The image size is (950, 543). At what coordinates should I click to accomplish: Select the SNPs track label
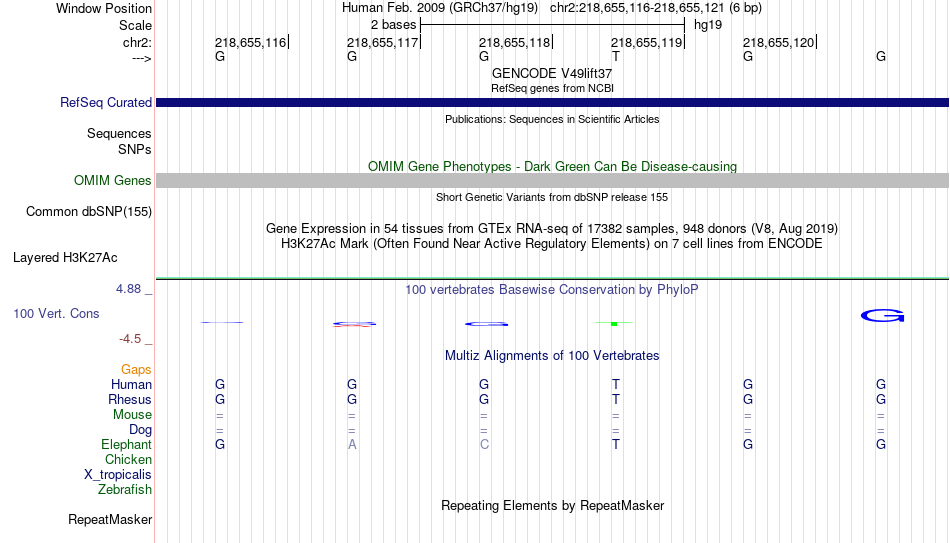(x=135, y=149)
